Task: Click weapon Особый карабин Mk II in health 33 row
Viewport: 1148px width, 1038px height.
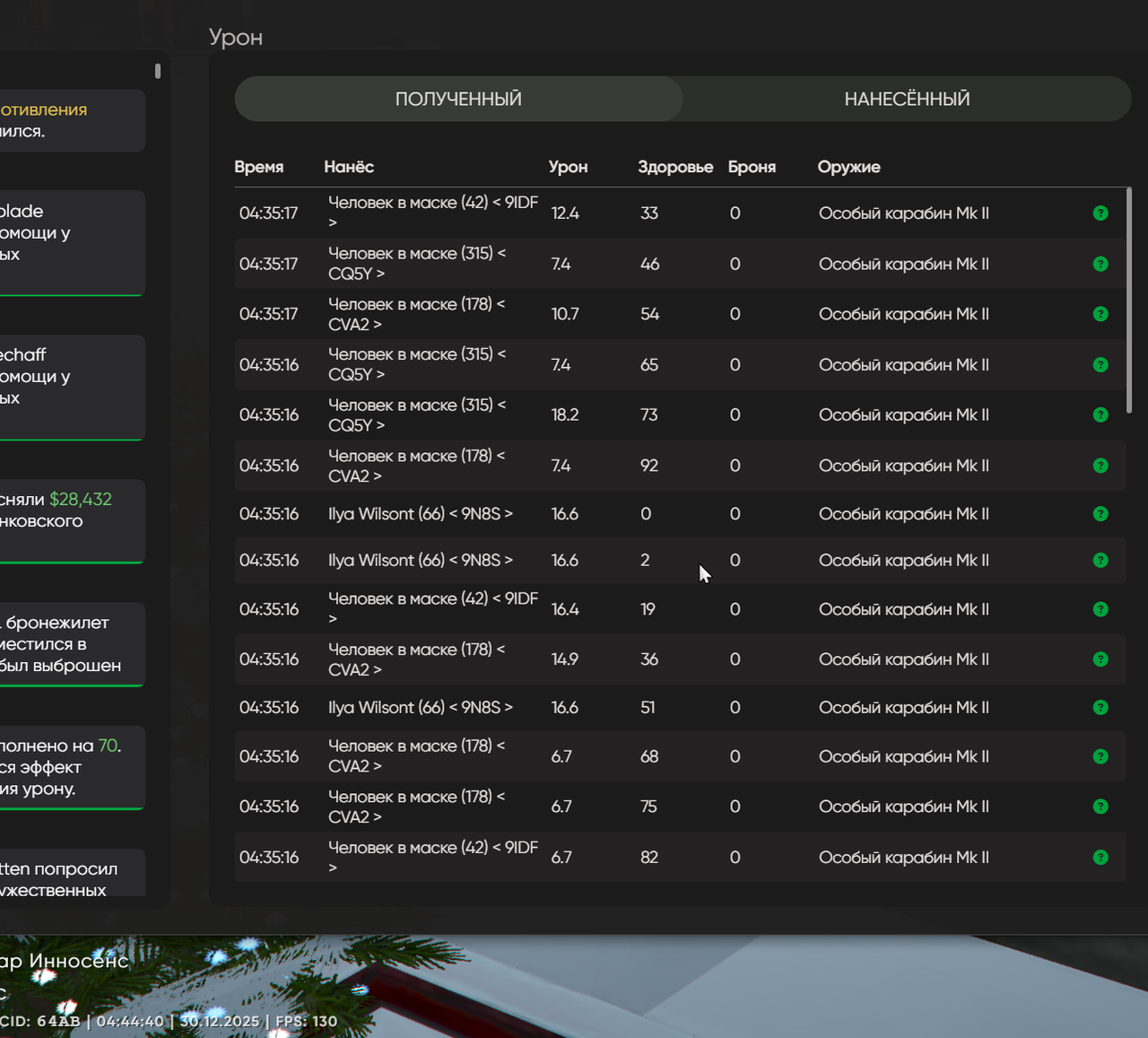Action: click(x=904, y=214)
